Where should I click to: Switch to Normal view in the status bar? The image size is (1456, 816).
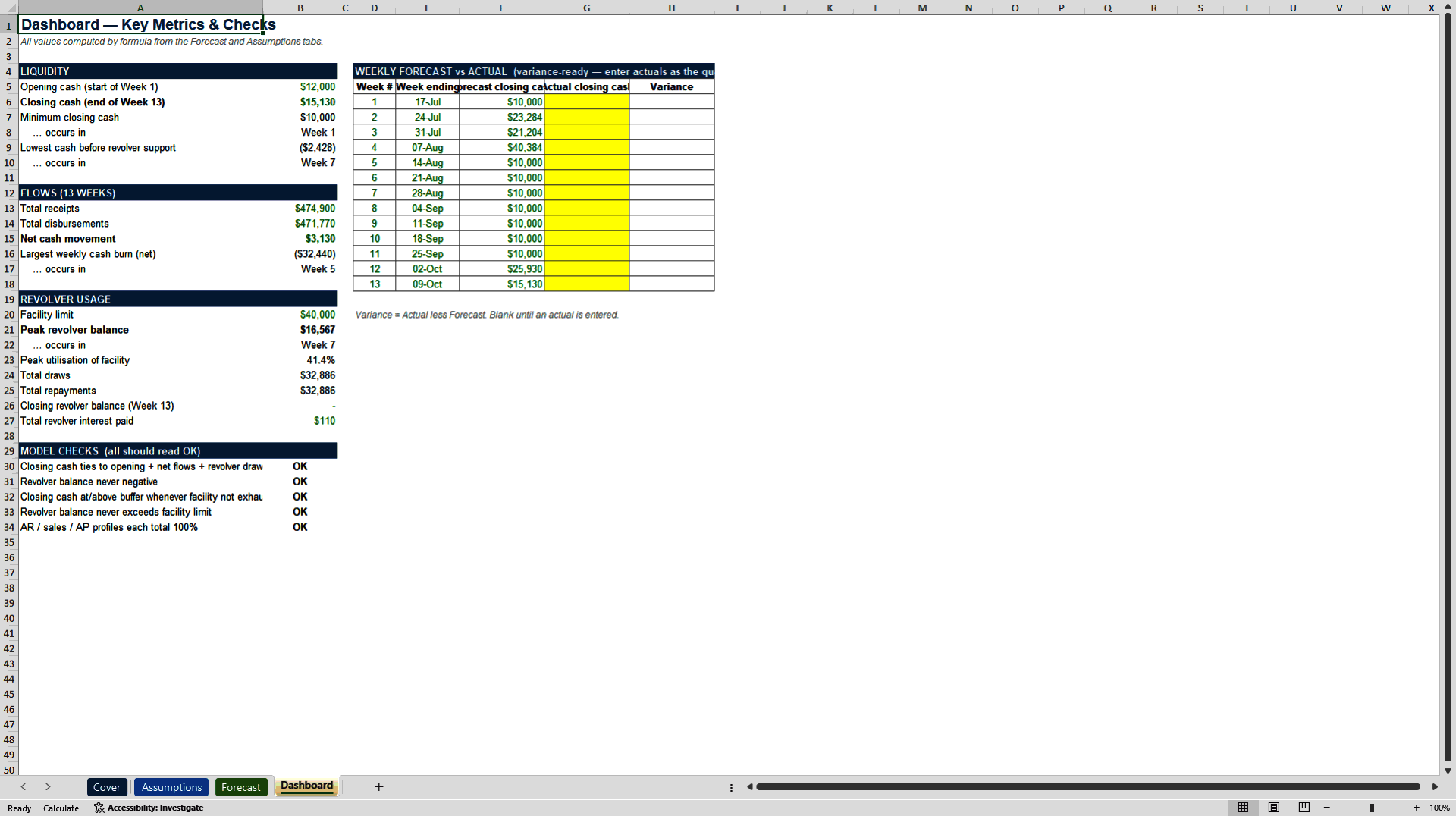tap(1243, 808)
